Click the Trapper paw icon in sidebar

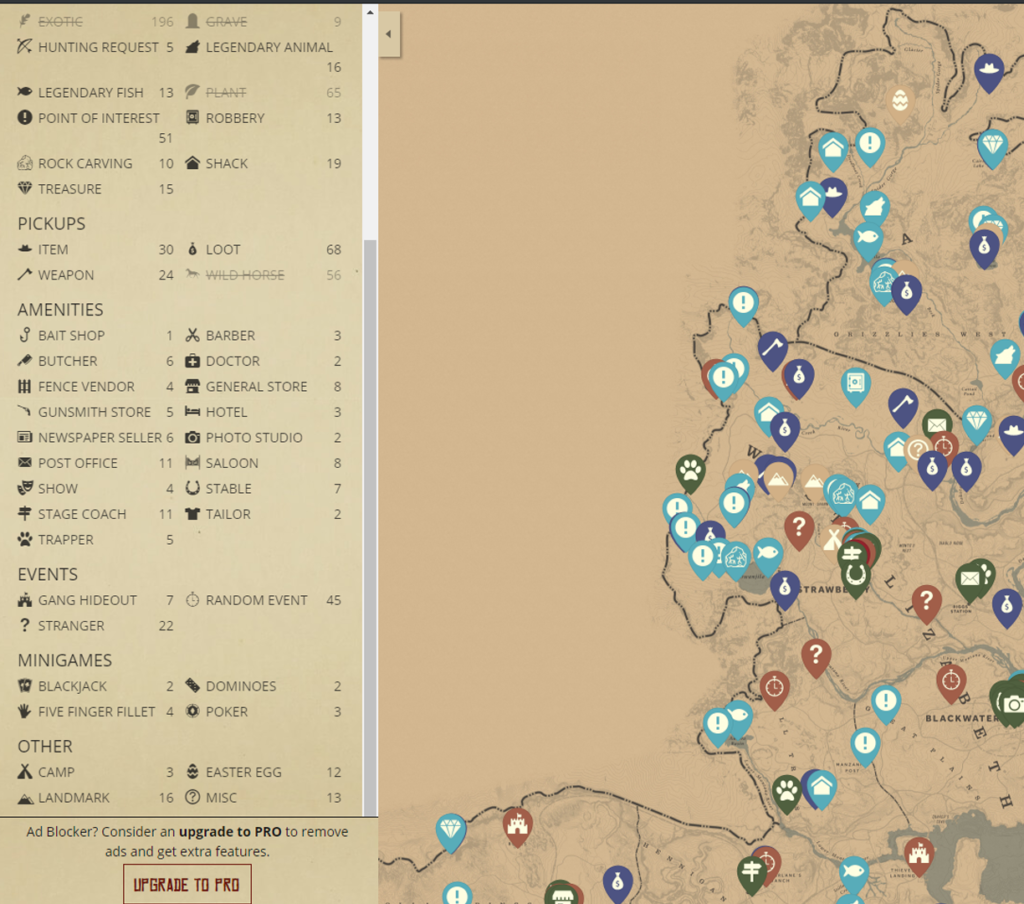[25, 540]
